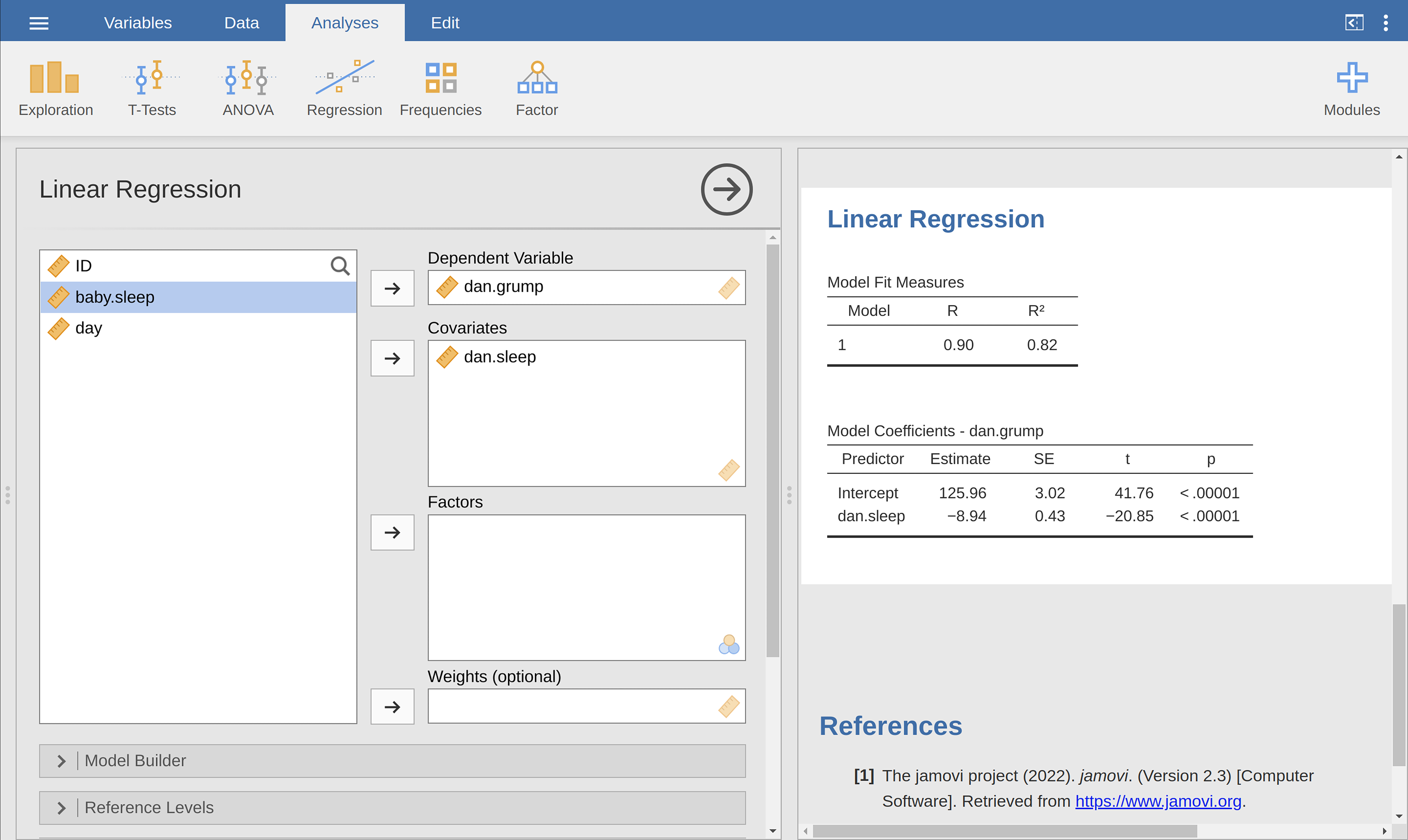Click the Intercept estimate 125.96
Image resolution: width=1408 pixels, height=840 pixels.
tap(962, 493)
